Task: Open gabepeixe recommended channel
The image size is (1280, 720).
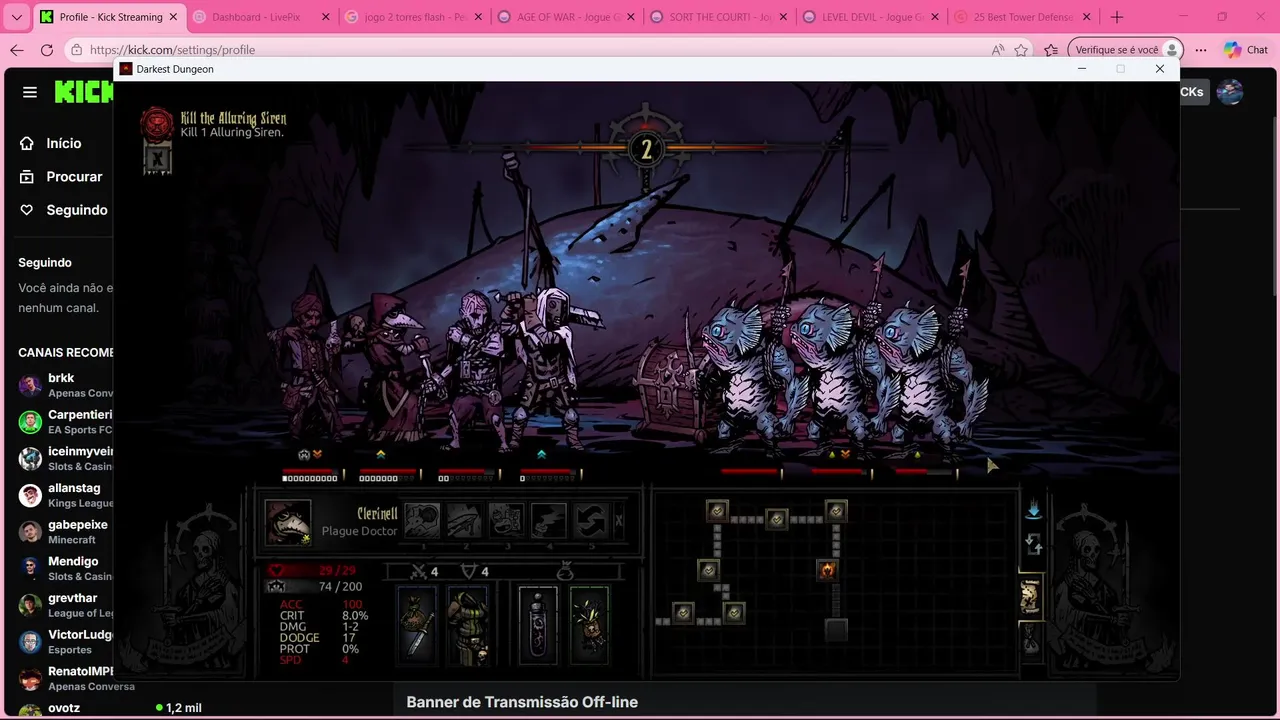Action: click(x=63, y=532)
